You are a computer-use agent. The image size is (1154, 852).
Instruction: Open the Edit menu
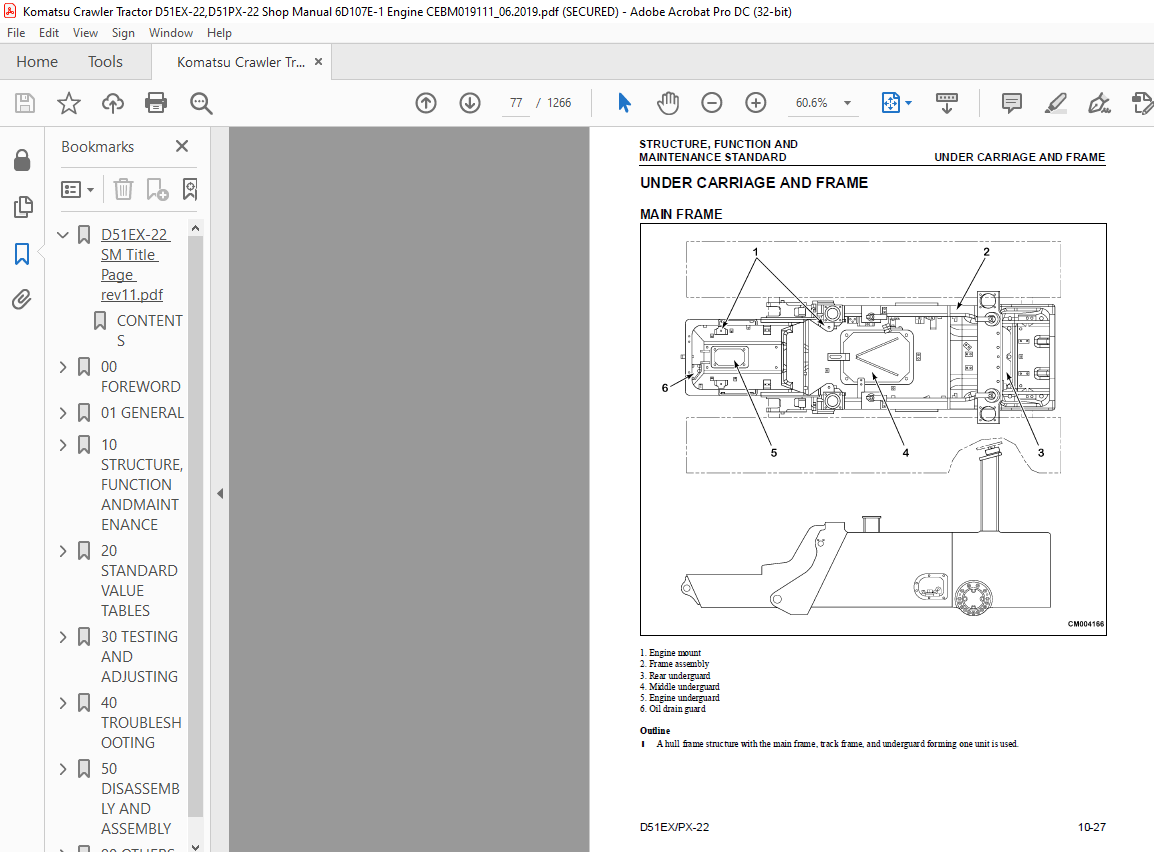[x=49, y=33]
